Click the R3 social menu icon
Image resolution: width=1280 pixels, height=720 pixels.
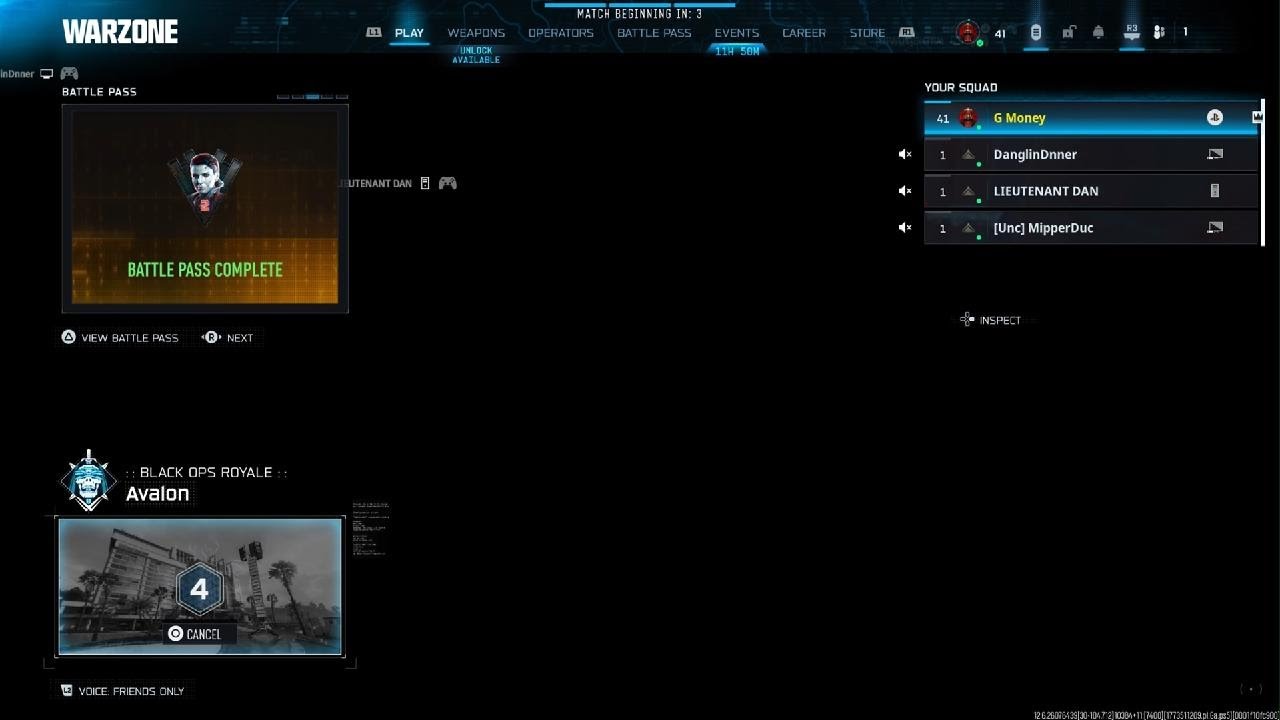tap(1131, 32)
